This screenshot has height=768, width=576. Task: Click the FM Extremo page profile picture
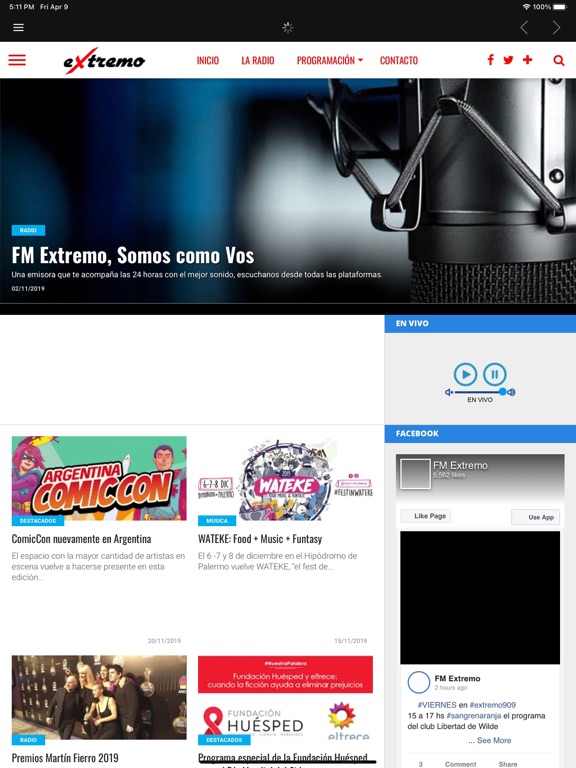pos(415,474)
